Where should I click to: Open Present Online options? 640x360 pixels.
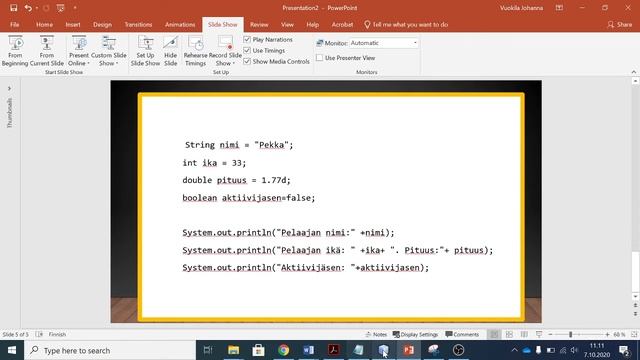point(78,51)
